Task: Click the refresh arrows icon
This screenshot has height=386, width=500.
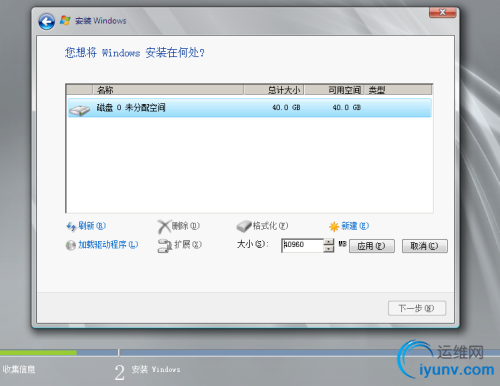Action: pyautogui.click(x=71, y=227)
